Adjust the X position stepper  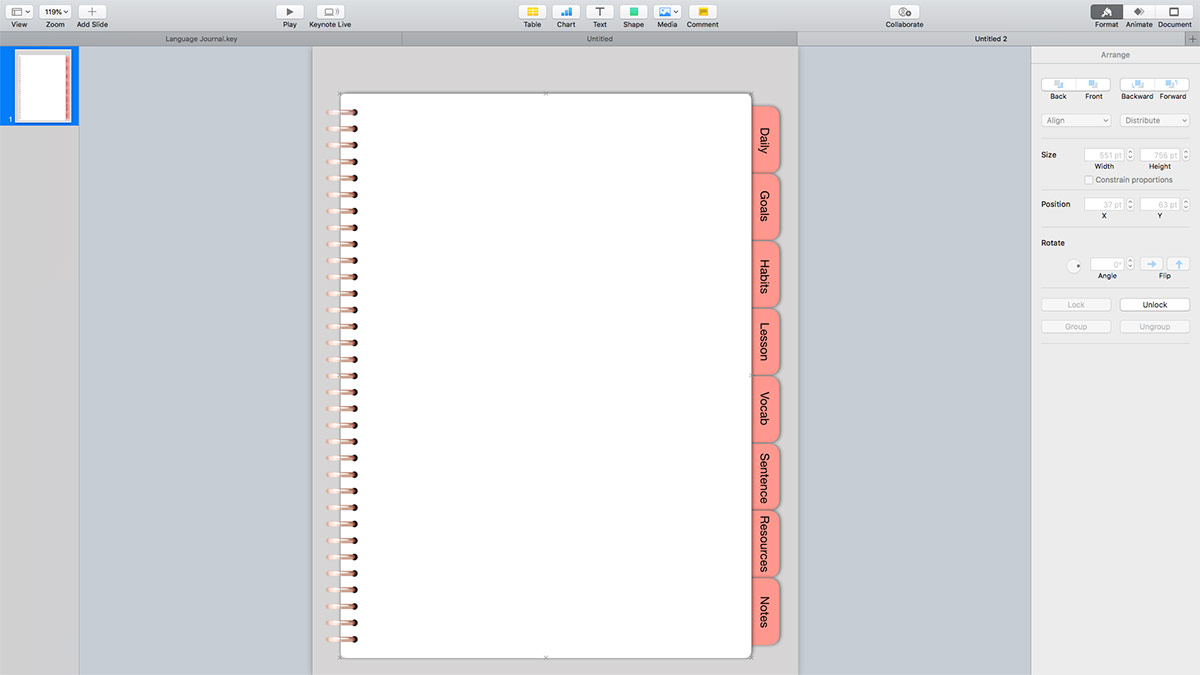coord(1130,204)
